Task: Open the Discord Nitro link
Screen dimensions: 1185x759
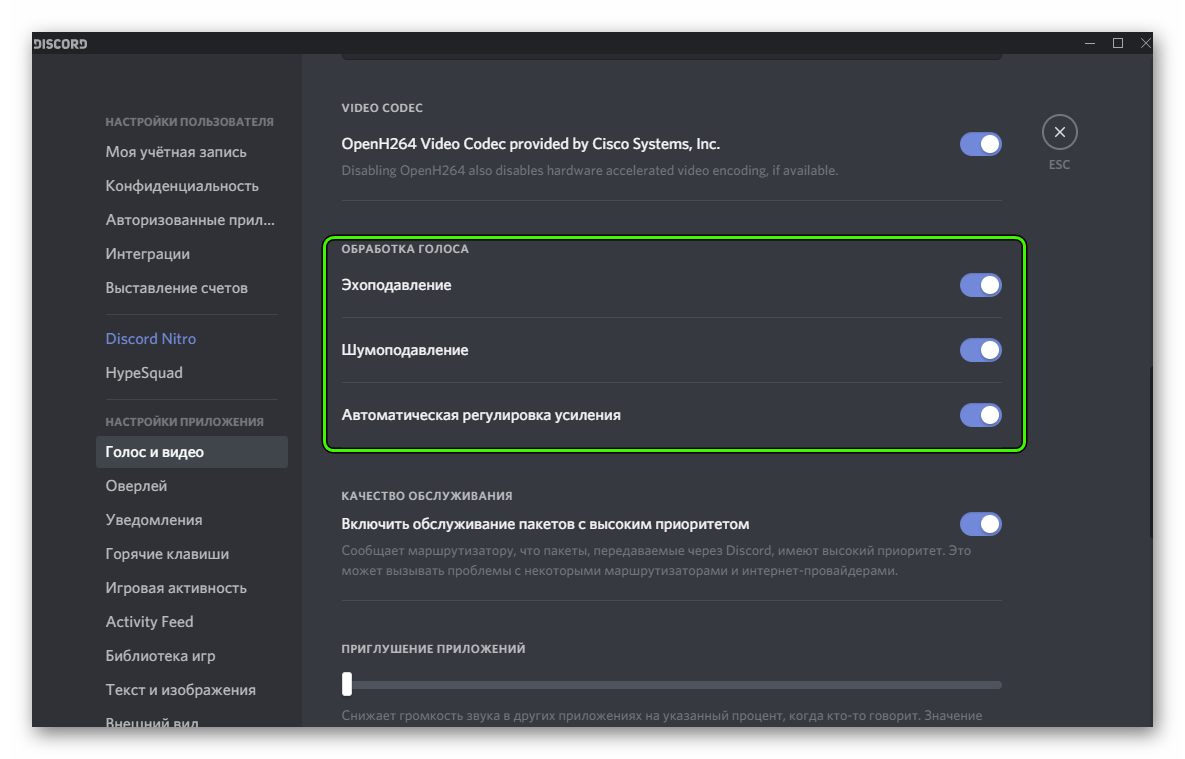Action: pyautogui.click(x=150, y=339)
